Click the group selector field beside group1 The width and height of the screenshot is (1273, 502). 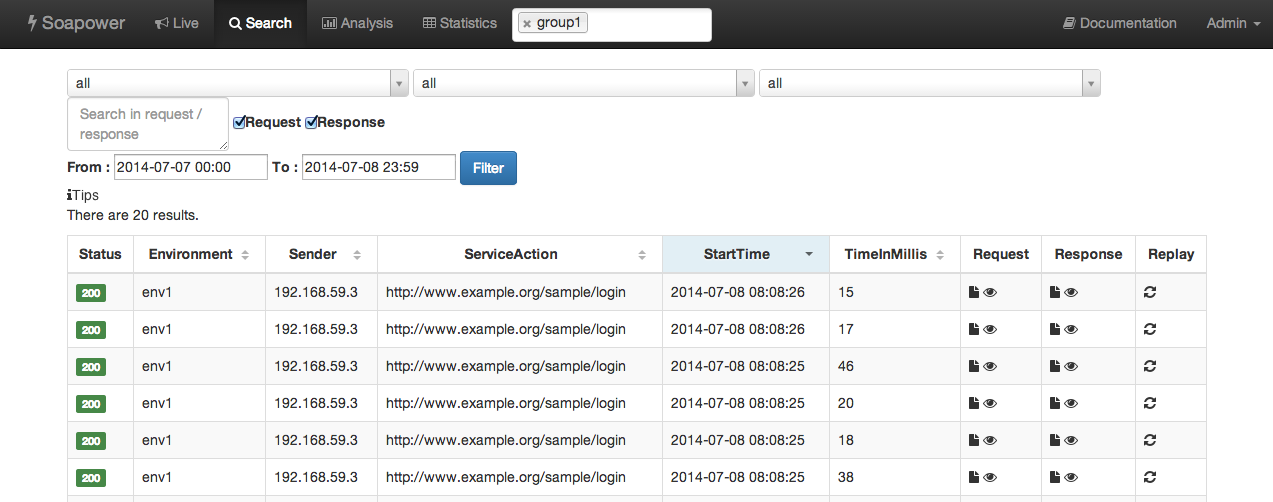(648, 24)
